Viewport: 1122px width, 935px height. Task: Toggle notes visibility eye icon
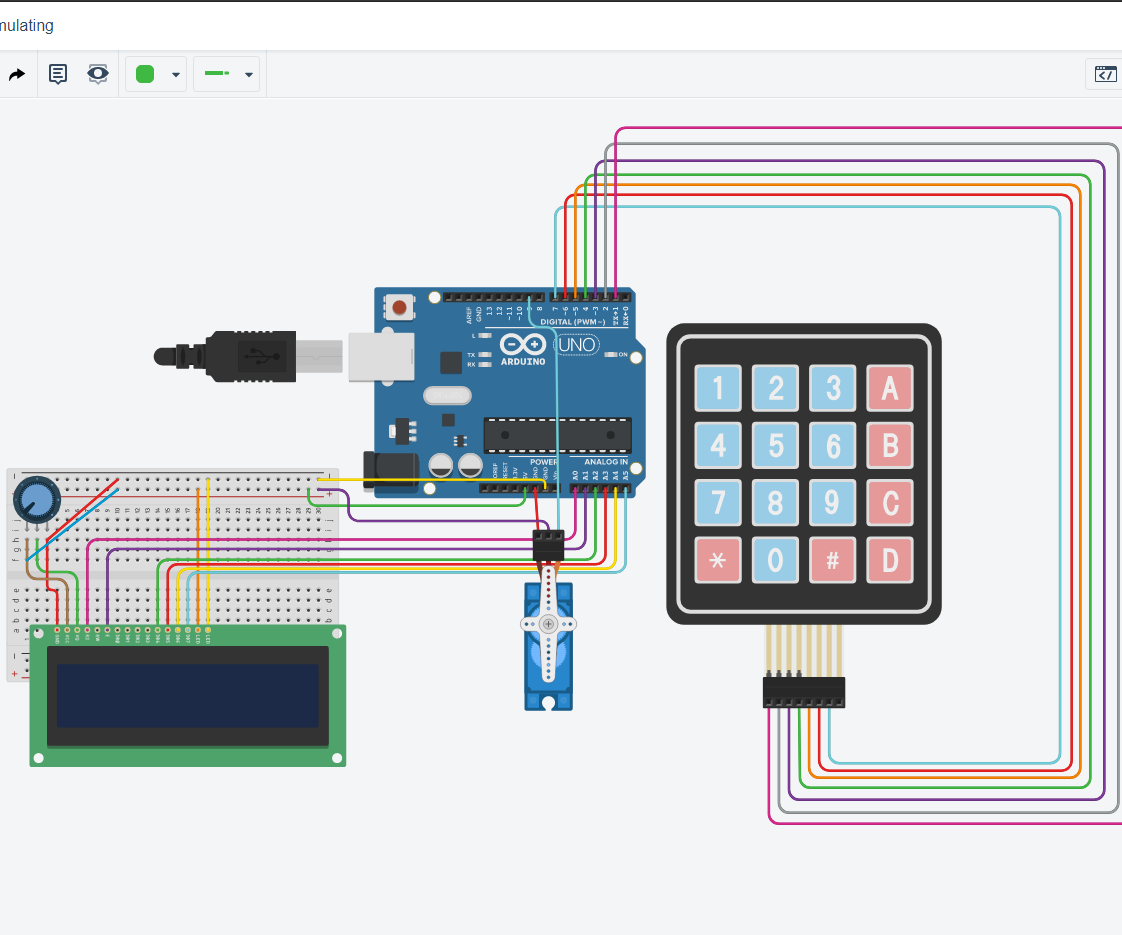pyautogui.click(x=98, y=74)
